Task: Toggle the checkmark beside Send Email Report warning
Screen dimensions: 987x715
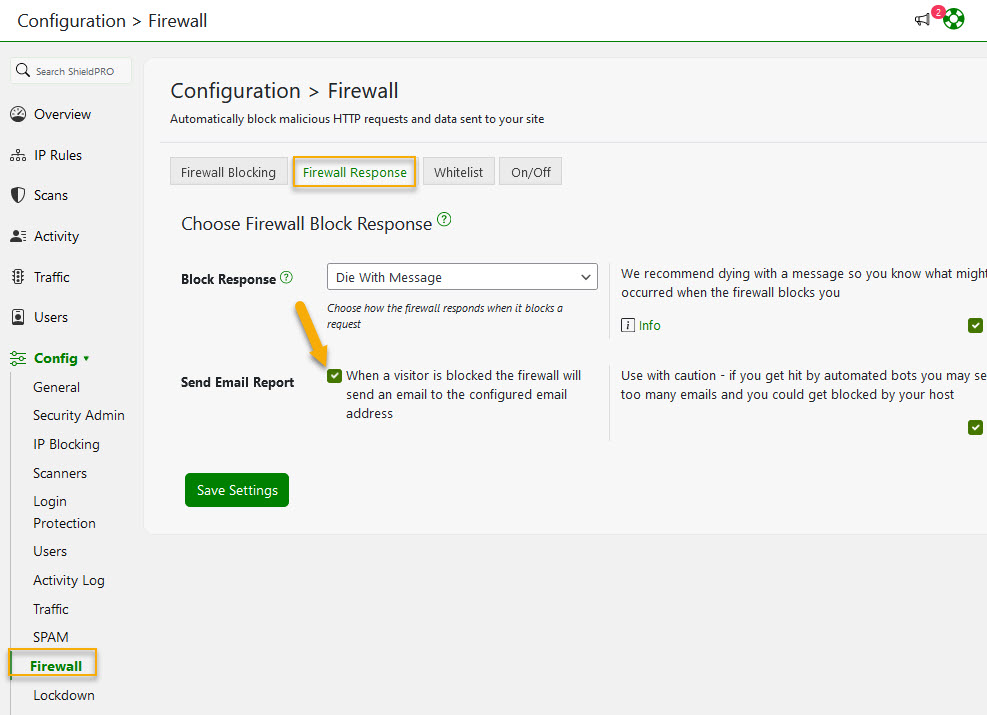Action: pos(975,427)
